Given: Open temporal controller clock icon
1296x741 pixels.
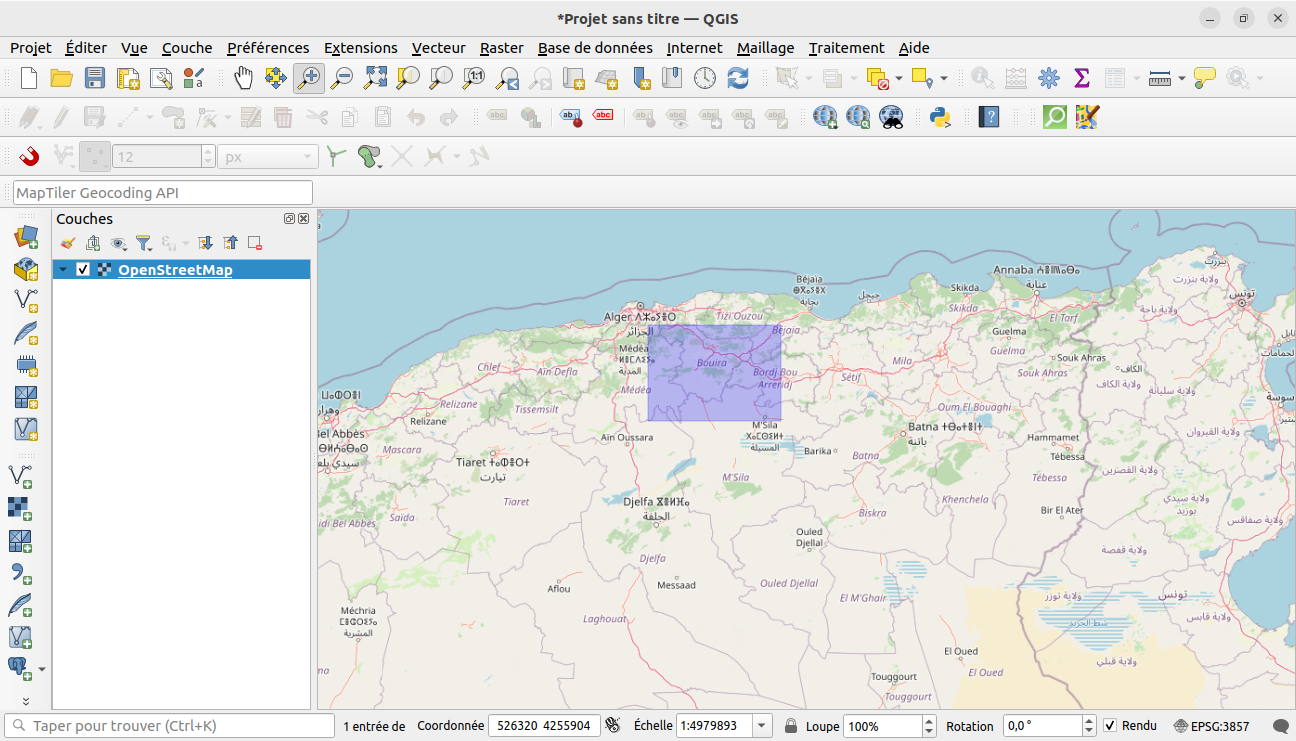Looking at the screenshot, I should pyautogui.click(x=705, y=78).
